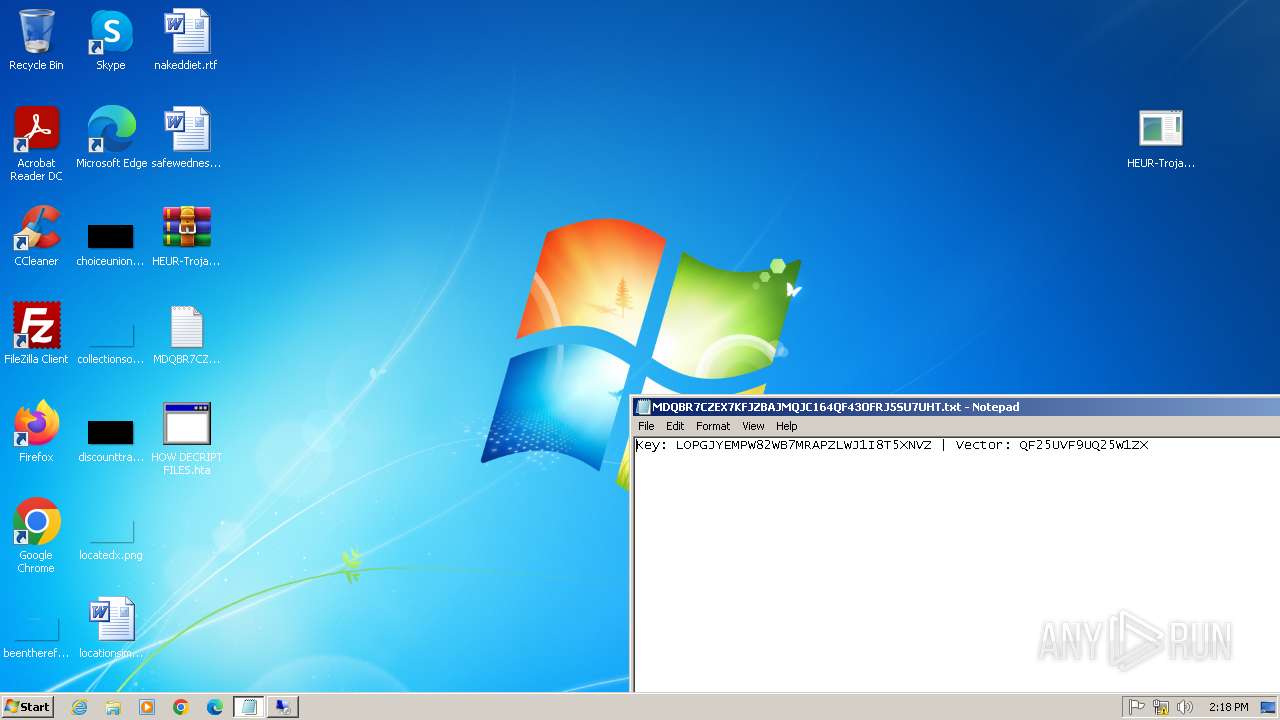Open Windows Media Player taskbar icon
Screen dimensions: 1280x720
147,707
